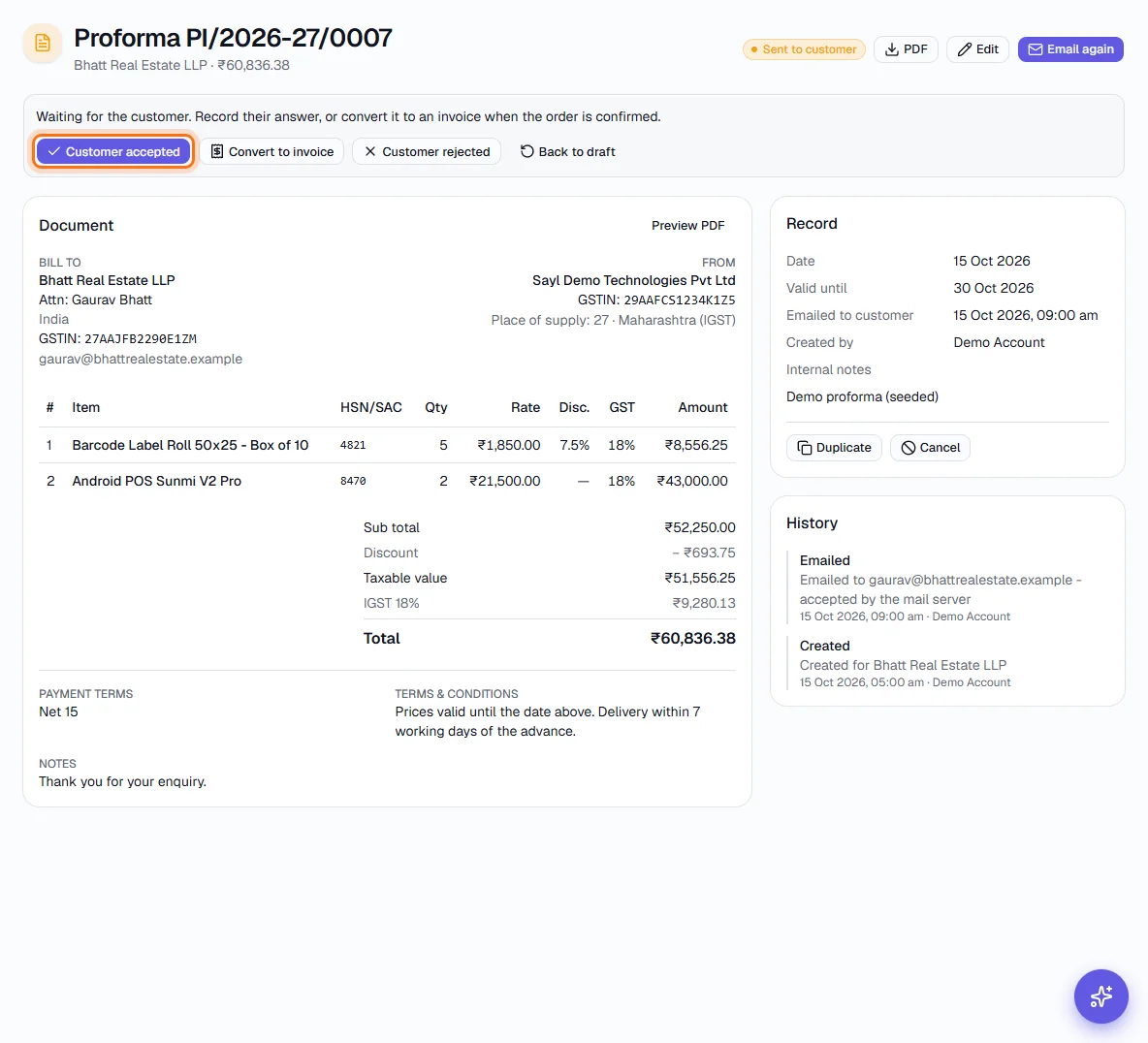Send proforma Back to draft

click(567, 151)
